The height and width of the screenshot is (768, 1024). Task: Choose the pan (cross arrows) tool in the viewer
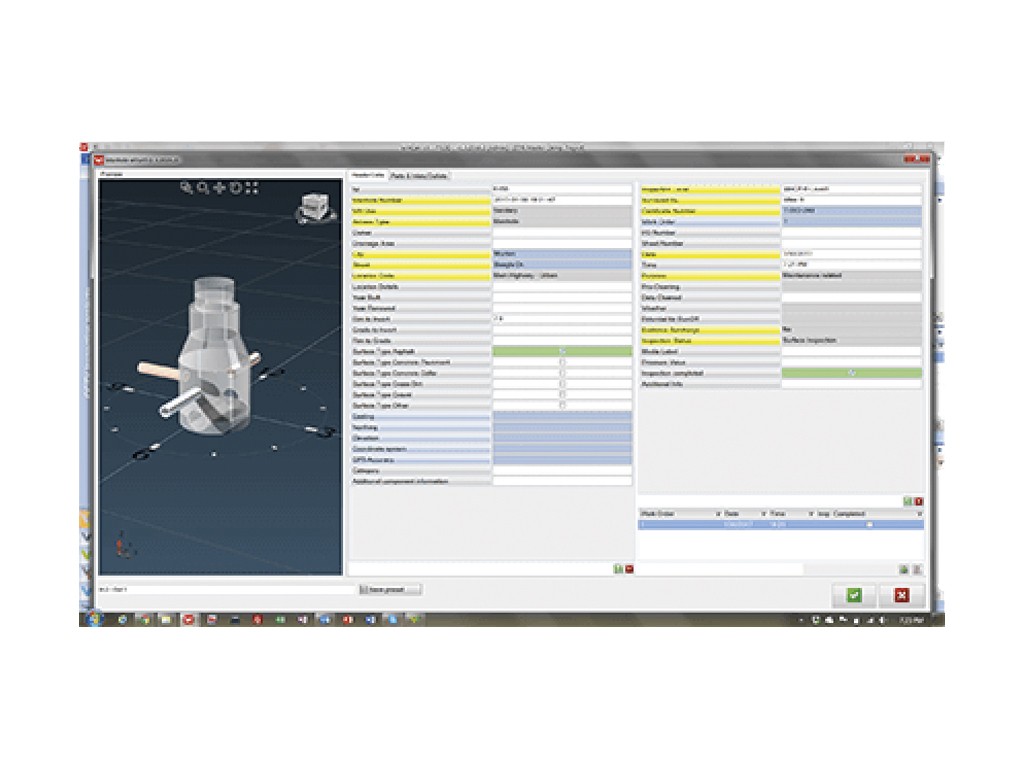pyautogui.click(x=219, y=188)
